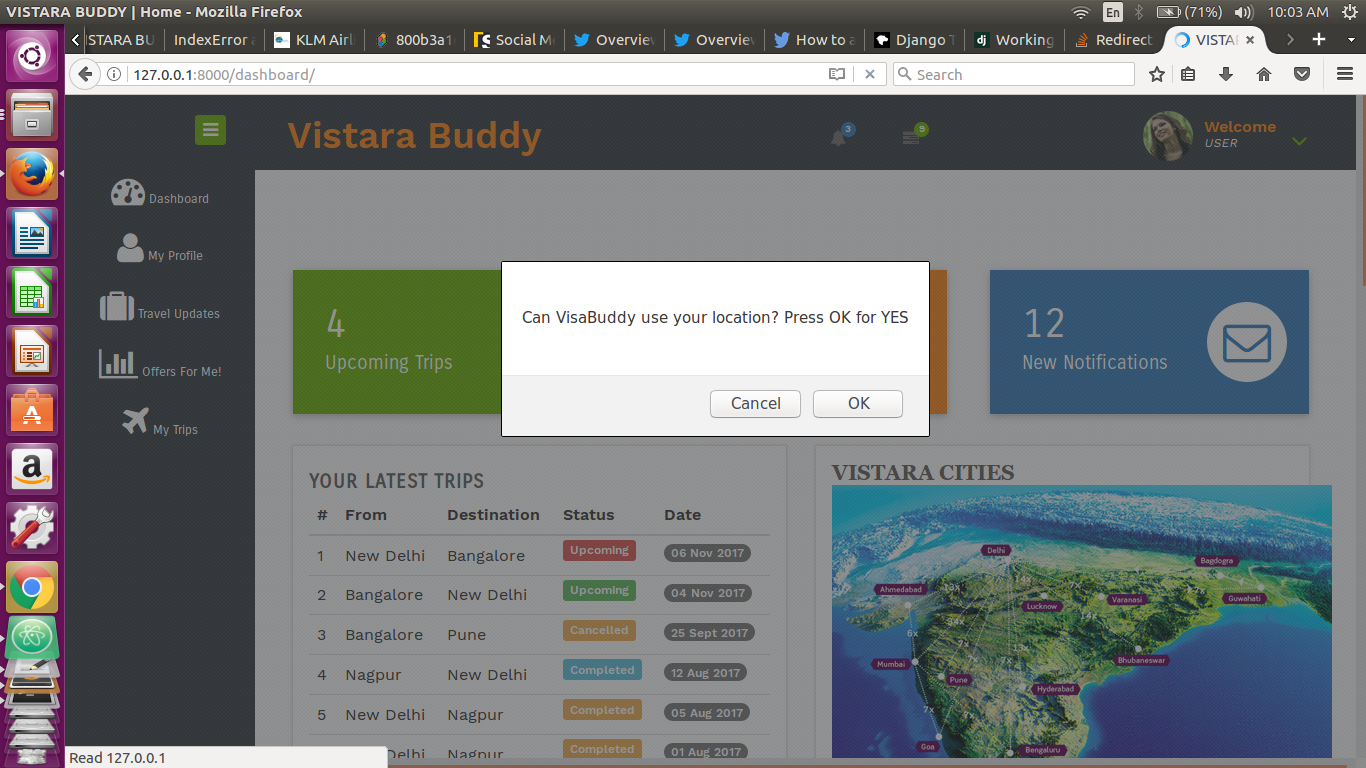Toggle the green hamburger sidebar menu
Image resolution: width=1366 pixels, height=768 pixels.
tap(210, 130)
